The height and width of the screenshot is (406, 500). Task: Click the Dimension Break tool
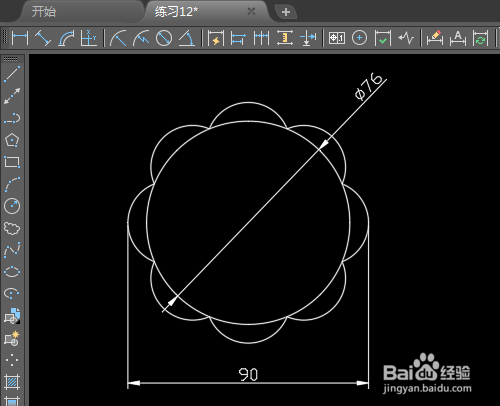pos(308,38)
